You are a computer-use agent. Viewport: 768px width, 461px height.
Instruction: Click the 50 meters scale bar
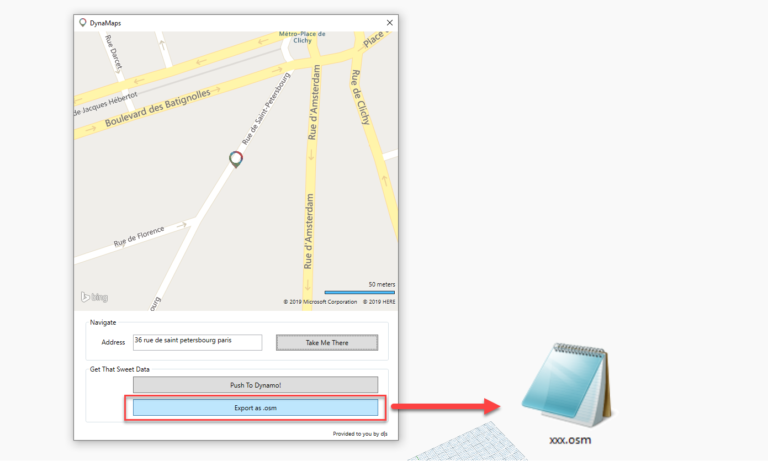[x=360, y=292]
